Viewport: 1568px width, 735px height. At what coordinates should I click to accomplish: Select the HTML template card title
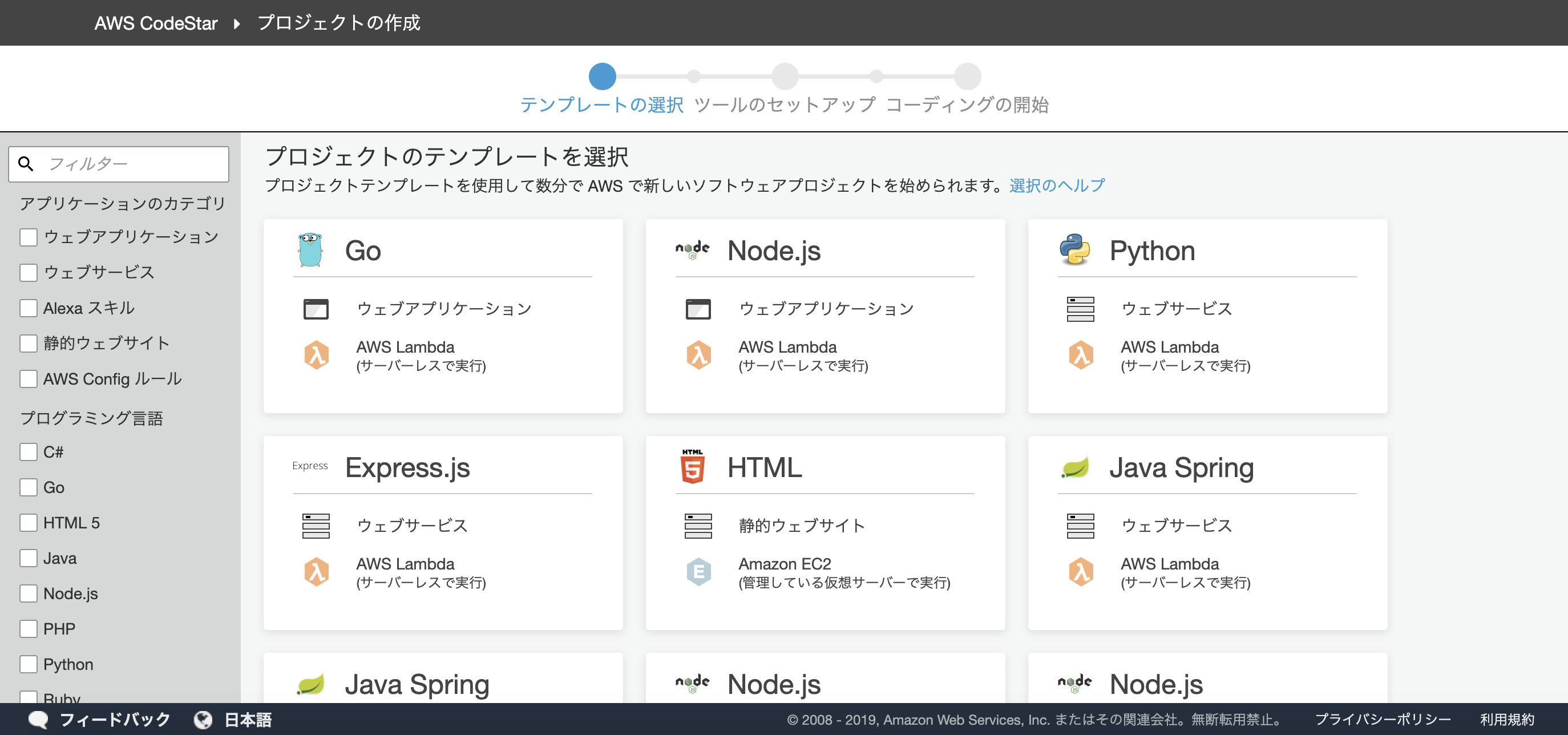click(x=765, y=468)
